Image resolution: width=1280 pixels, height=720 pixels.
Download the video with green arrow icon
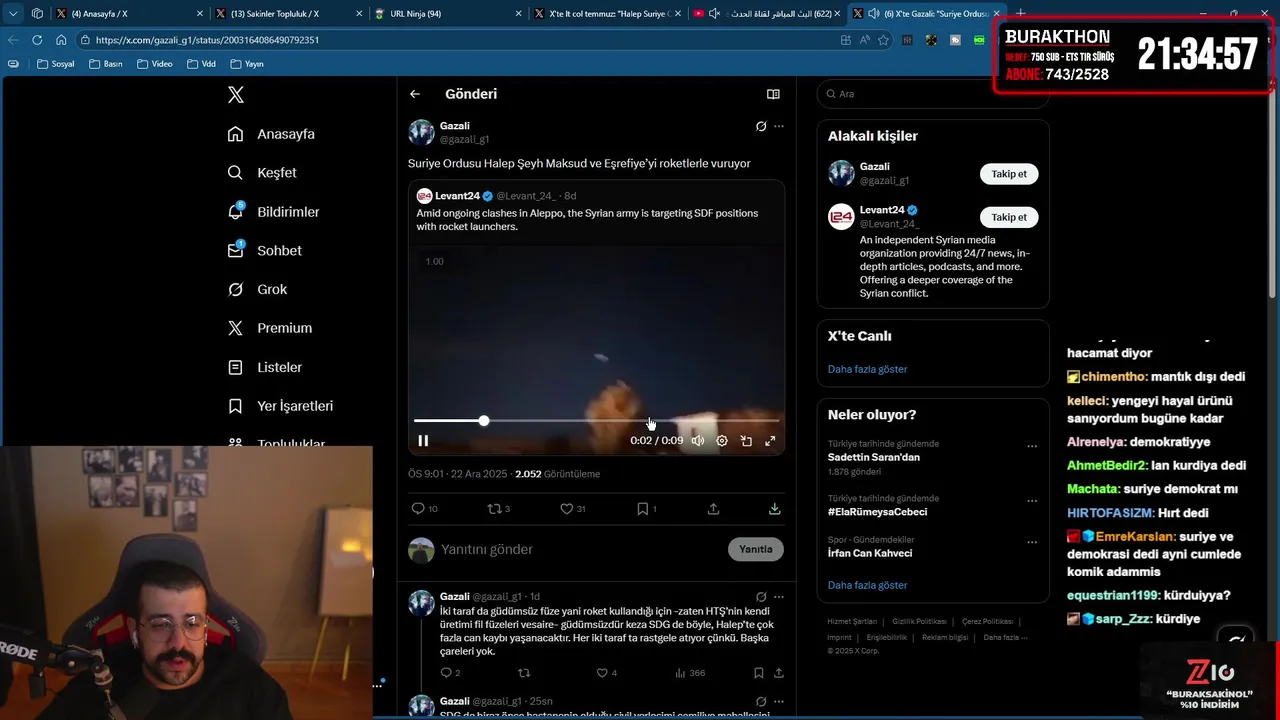tap(774, 509)
